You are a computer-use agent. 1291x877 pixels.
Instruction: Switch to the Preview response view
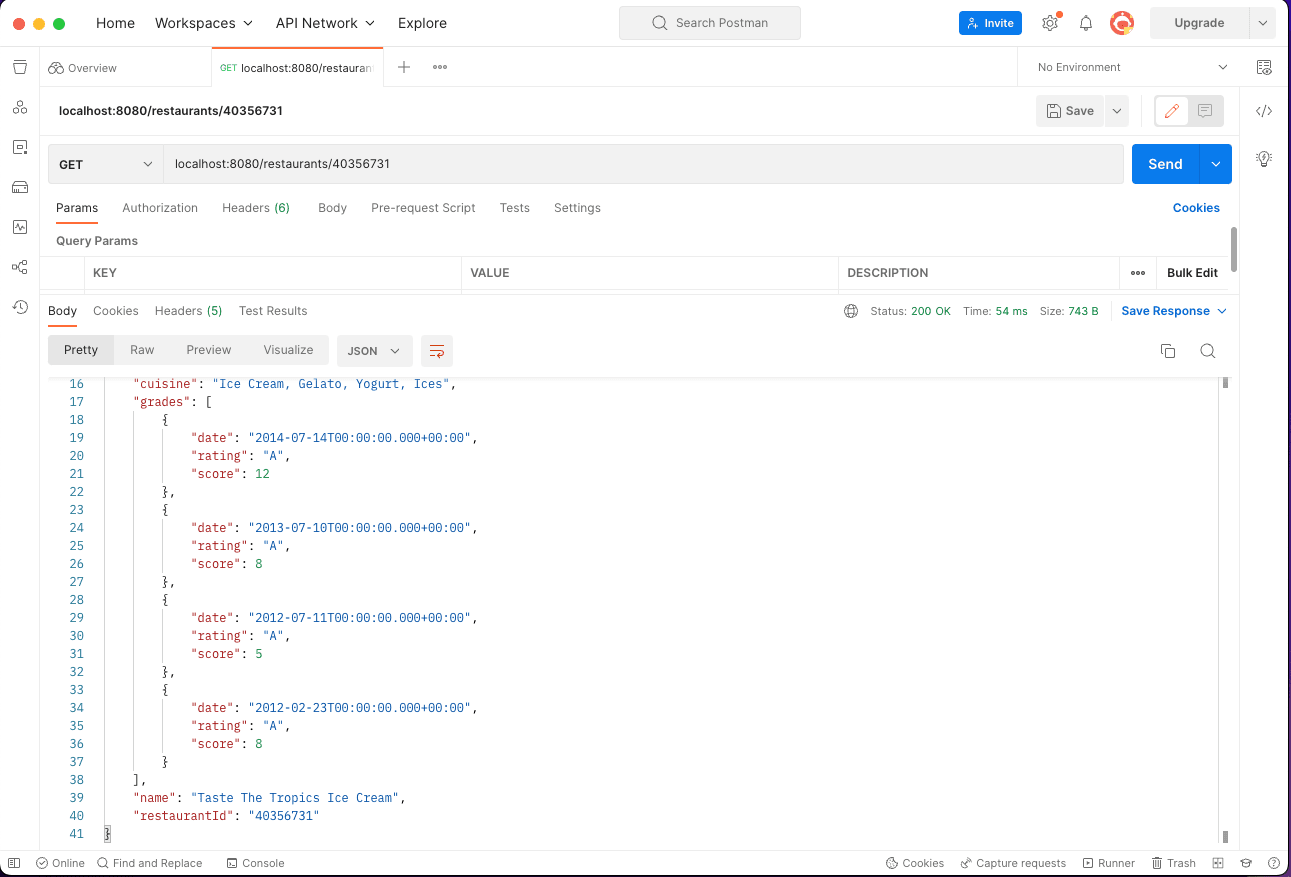pos(209,350)
